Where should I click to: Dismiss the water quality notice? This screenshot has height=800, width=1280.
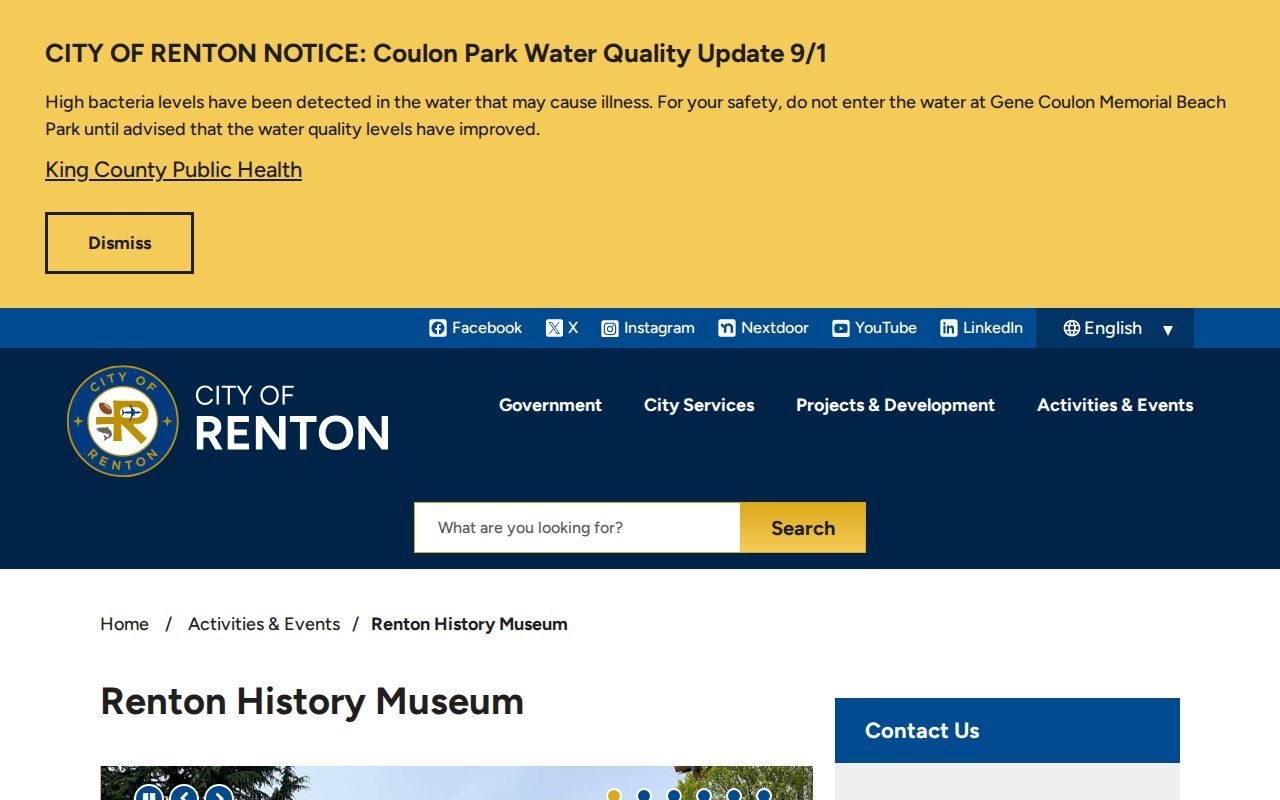(119, 243)
